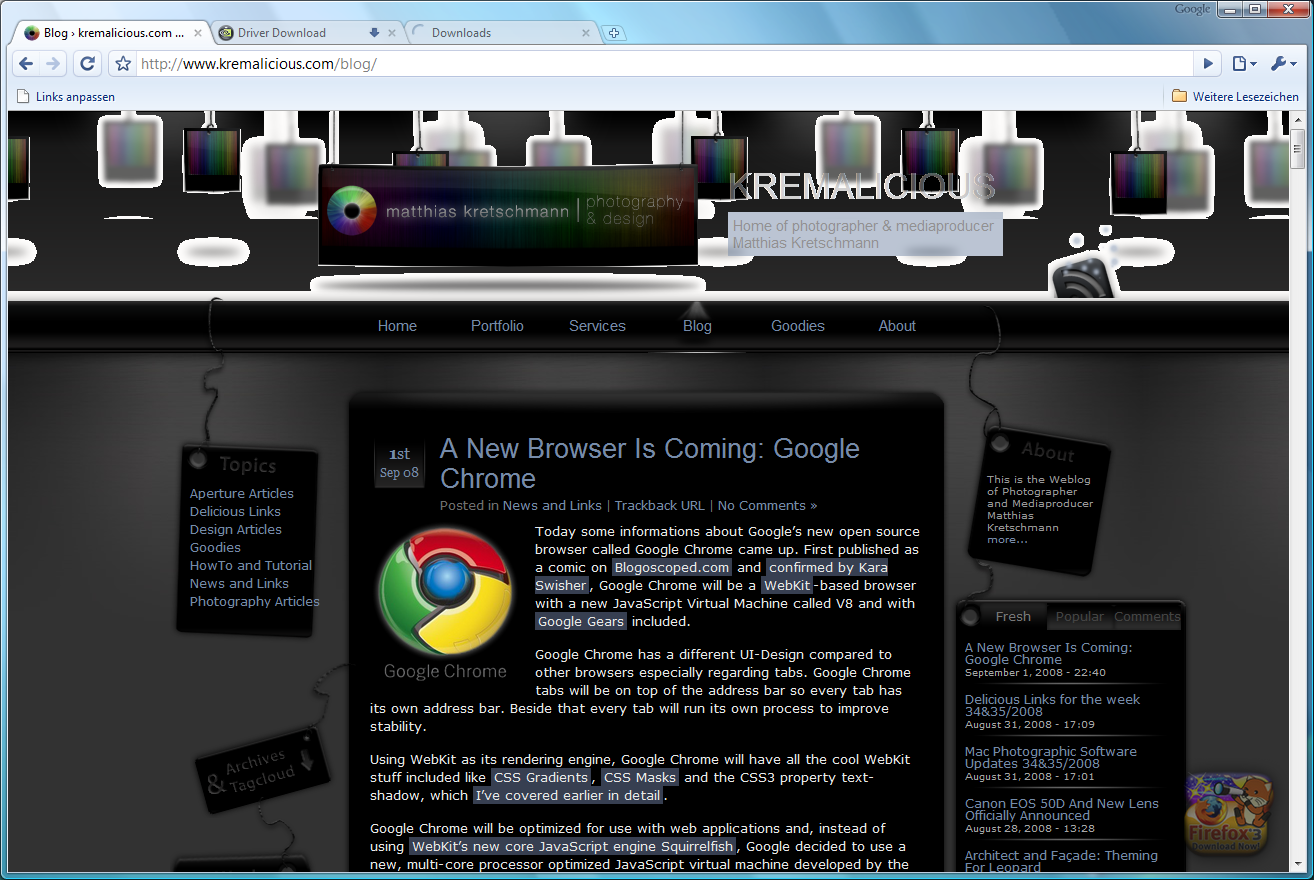Click the forward navigation arrow

54,63
